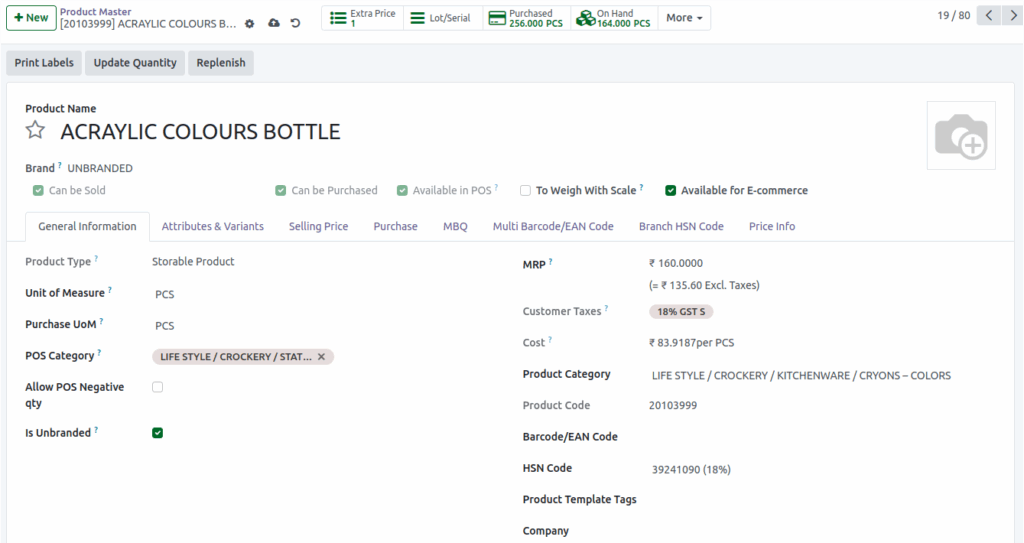Click the Customer Taxes help question mark
Viewport: 1024px width, 543px height.
pos(606,308)
